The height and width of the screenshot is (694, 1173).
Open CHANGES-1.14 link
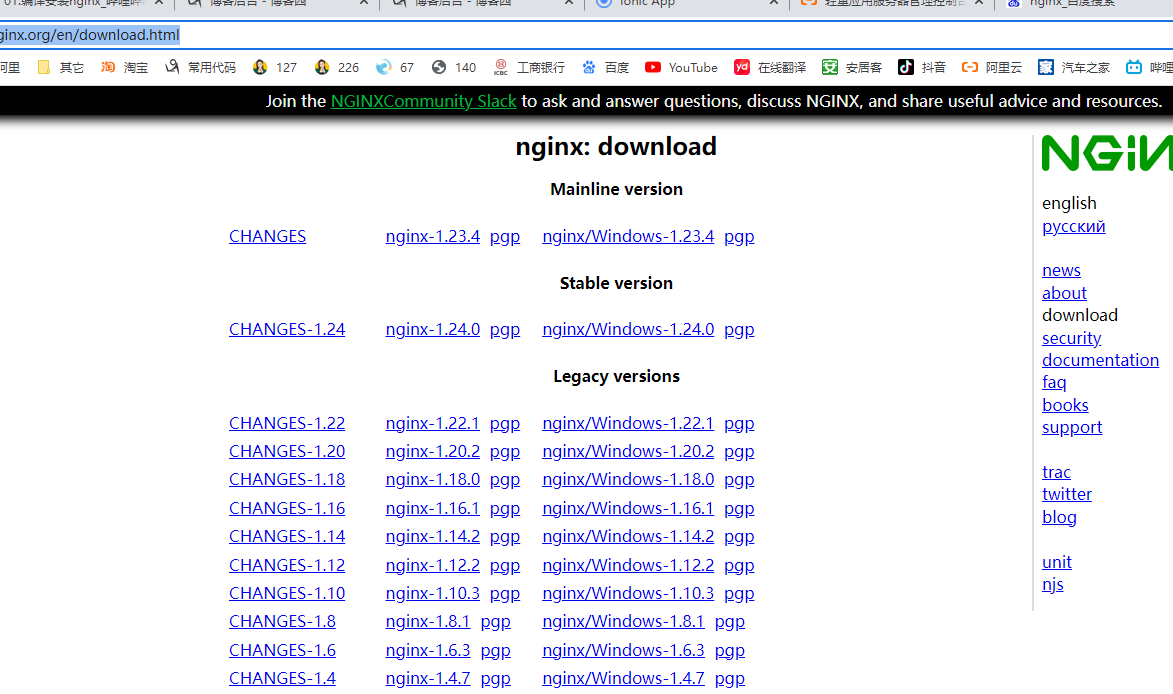[287, 537]
